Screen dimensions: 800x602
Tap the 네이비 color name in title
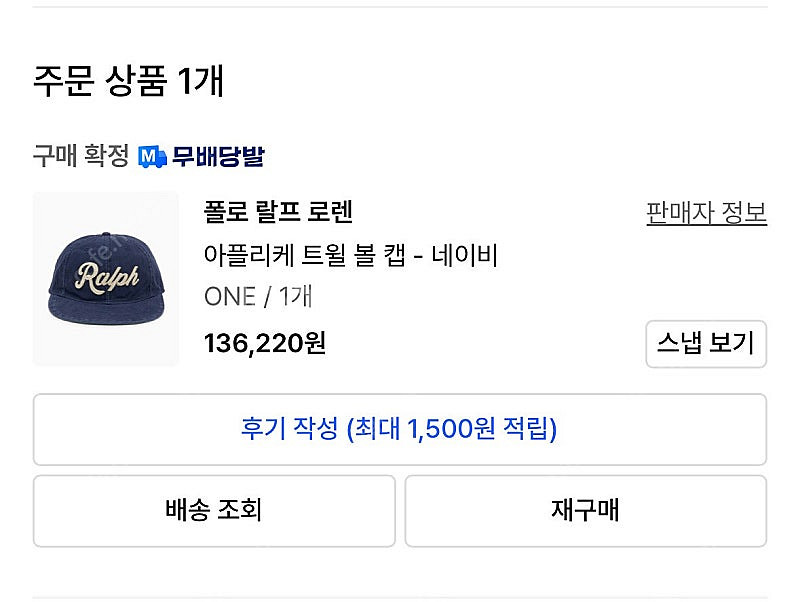465,255
